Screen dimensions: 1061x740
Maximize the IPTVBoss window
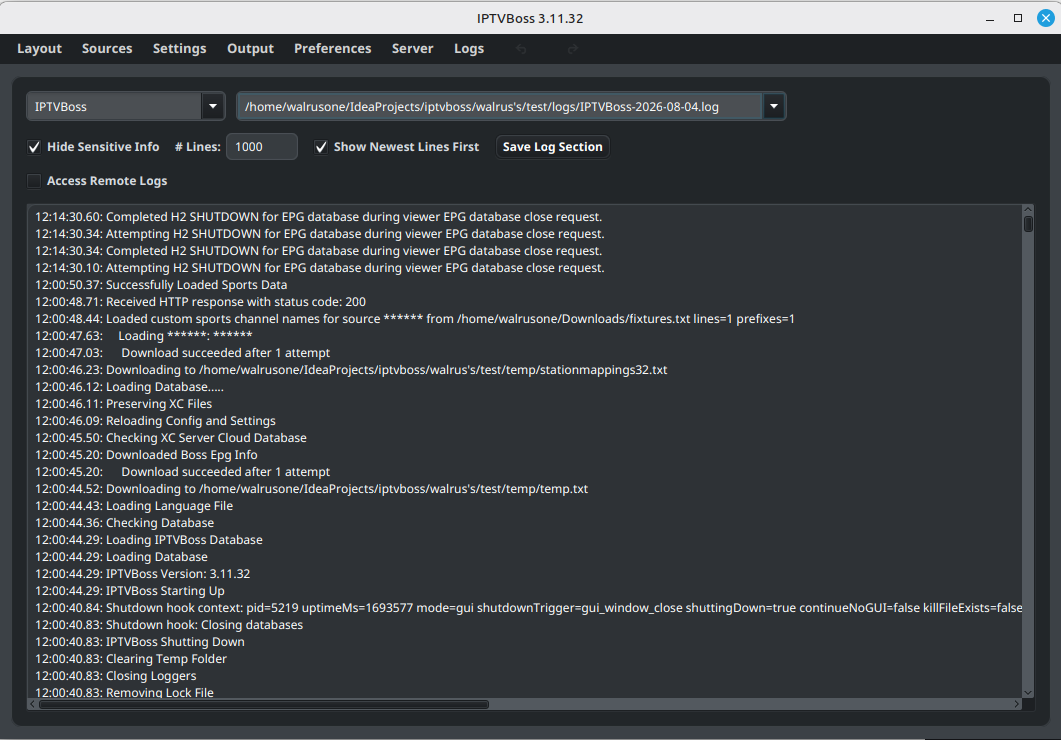coord(1018,18)
